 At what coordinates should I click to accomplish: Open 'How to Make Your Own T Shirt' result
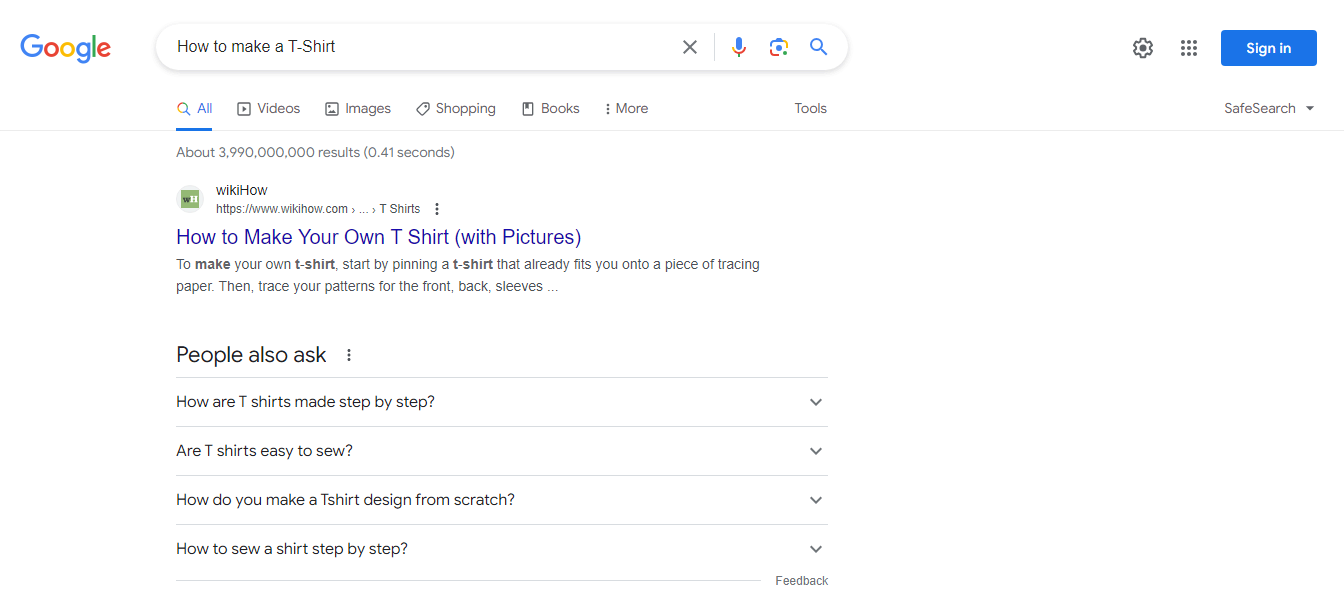pos(378,237)
